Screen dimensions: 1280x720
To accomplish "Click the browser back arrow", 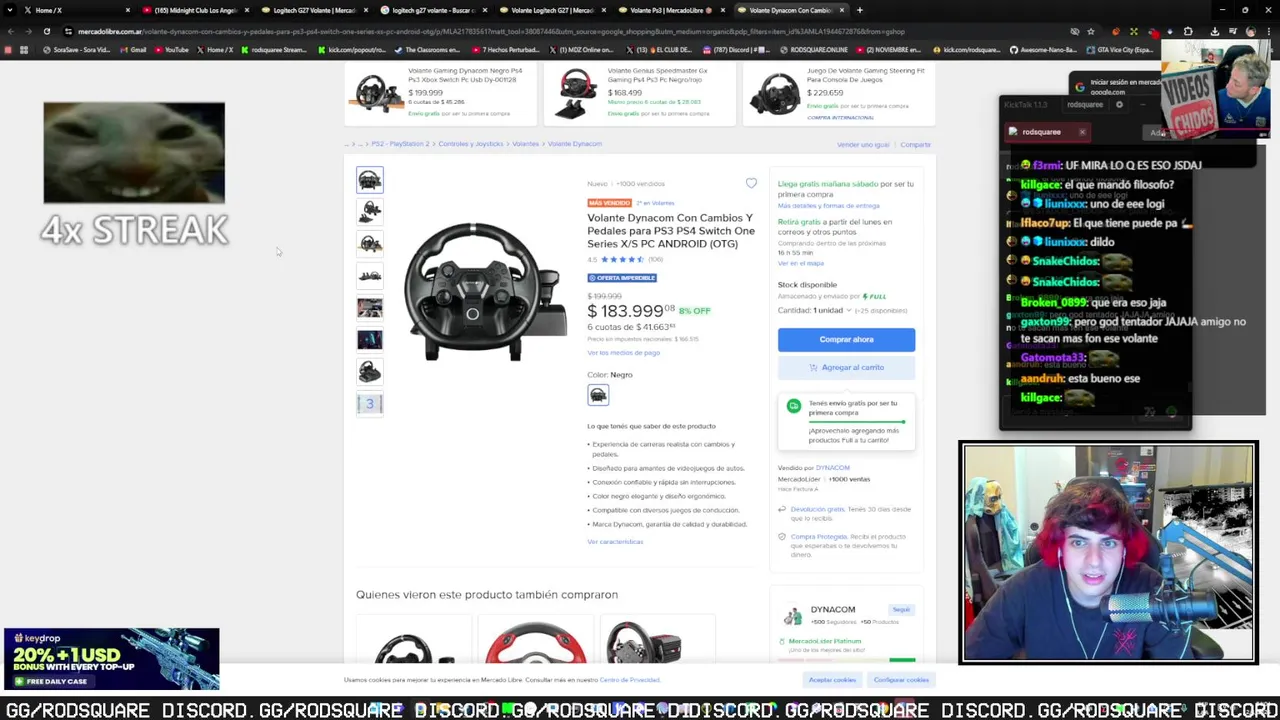I will point(10,31).
